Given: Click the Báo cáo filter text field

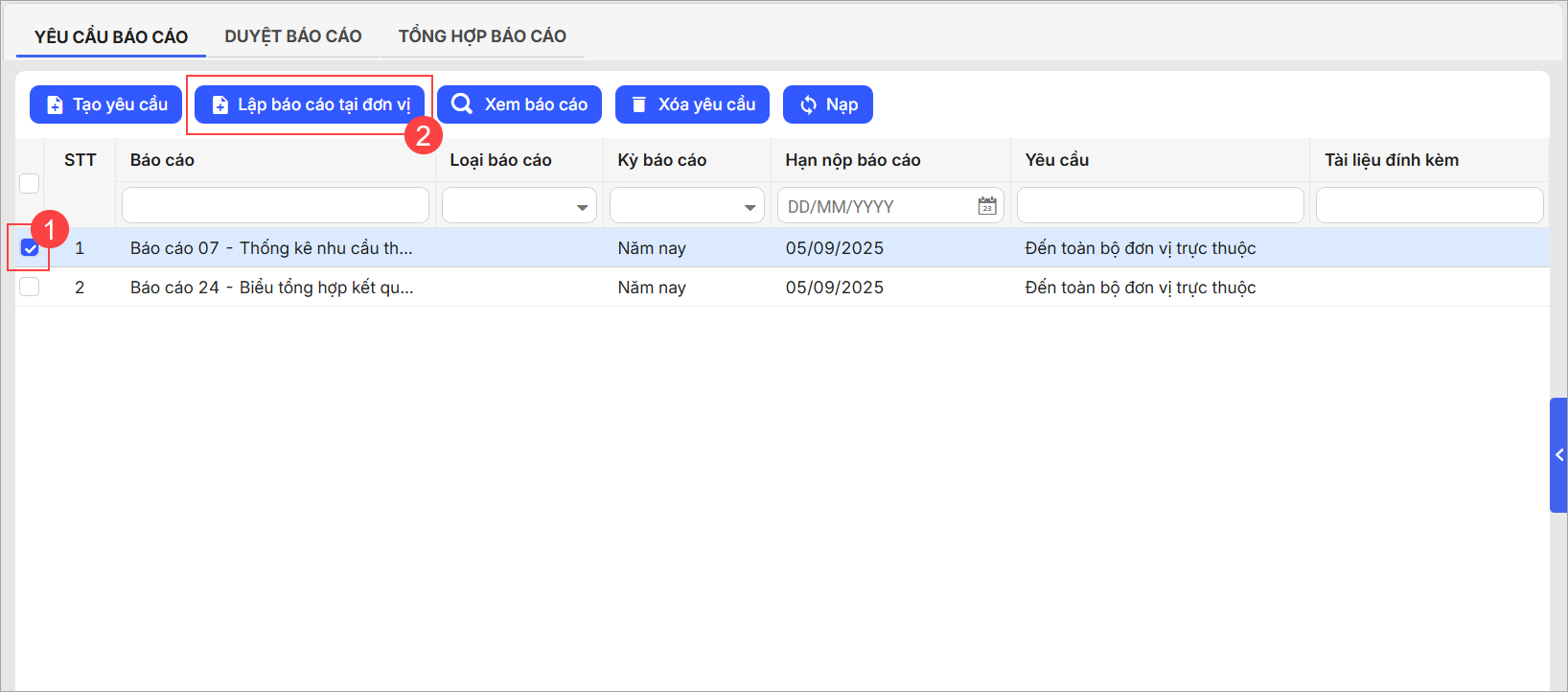Looking at the screenshot, I should 275,206.
